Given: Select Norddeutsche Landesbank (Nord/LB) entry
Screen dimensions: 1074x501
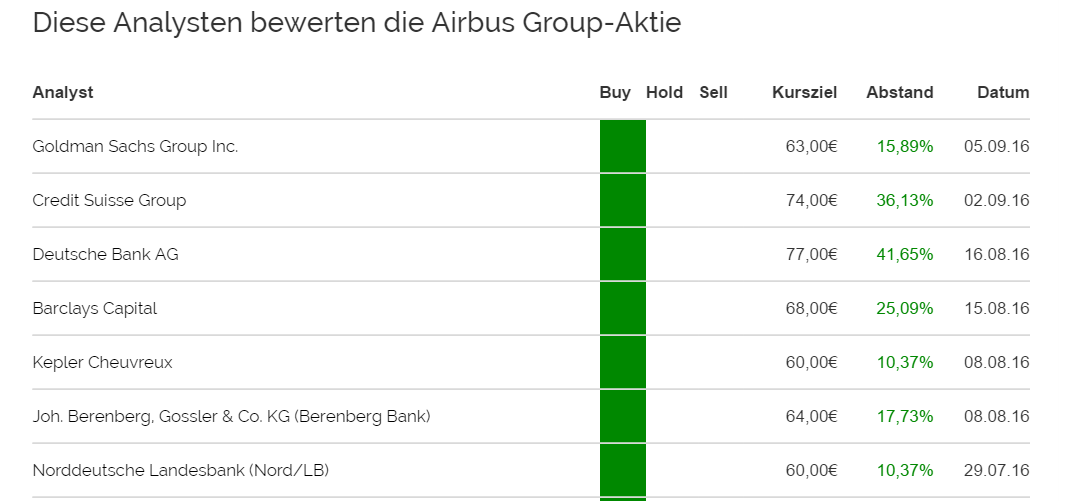Looking at the screenshot, I should (x=180, y=471).
